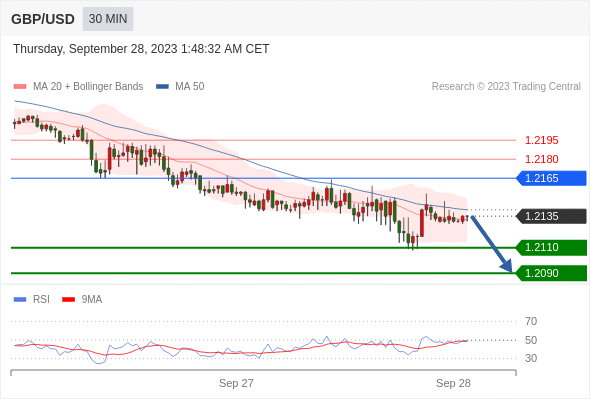Viewport: 590px width, 400px height.
Task: Click the GBP/USD pair title
Action: tap(43, 19)
